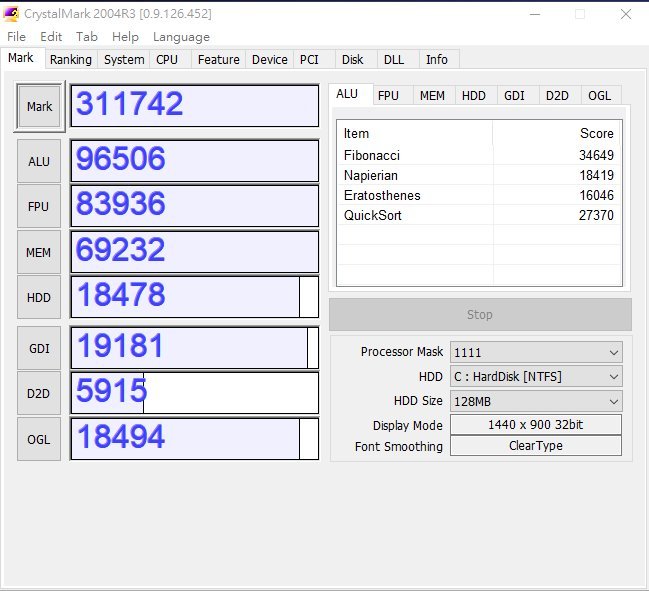Open the HDD drive selection dropdown
The width and height of the screenshot is (649, 591).
[535, 376]
